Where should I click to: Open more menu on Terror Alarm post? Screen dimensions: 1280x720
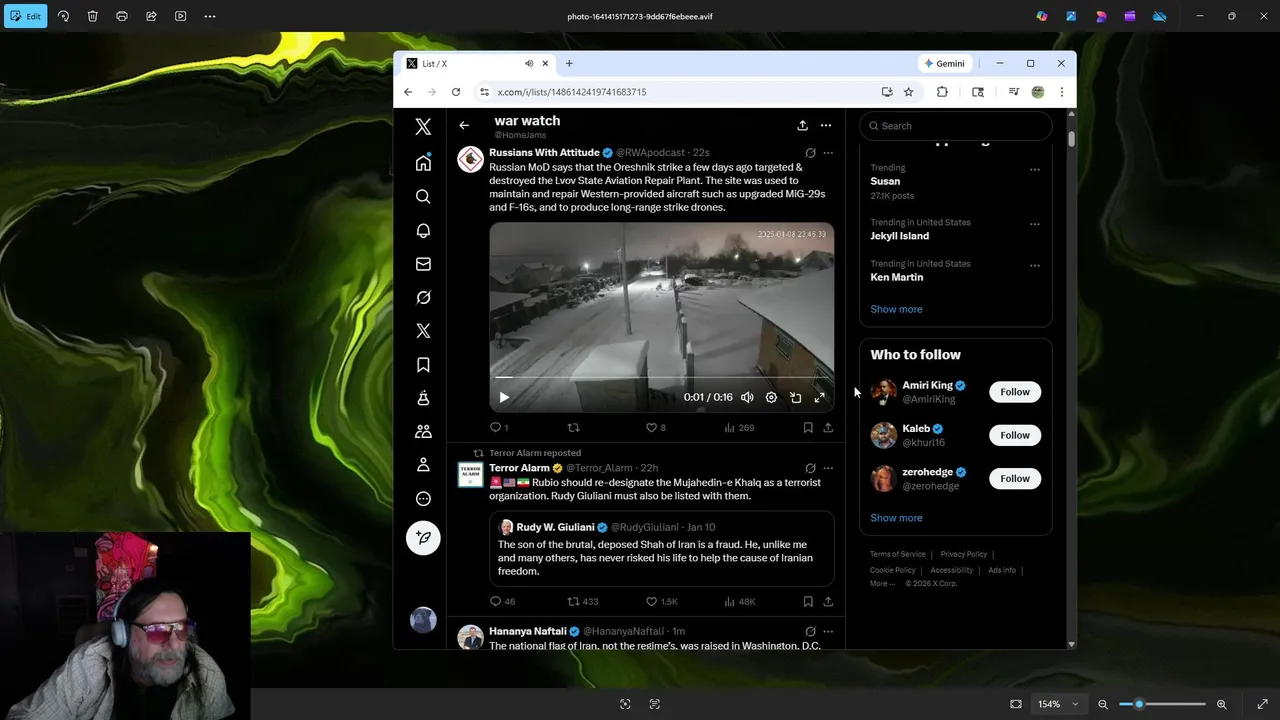[828, 468]
